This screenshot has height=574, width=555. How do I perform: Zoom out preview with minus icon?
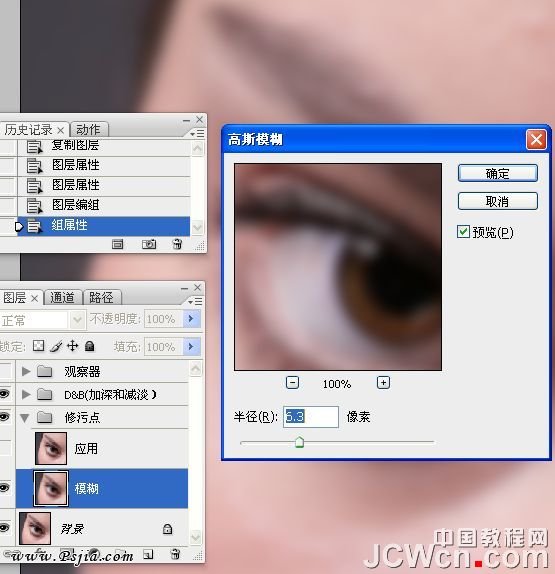(x=292, y=383)
